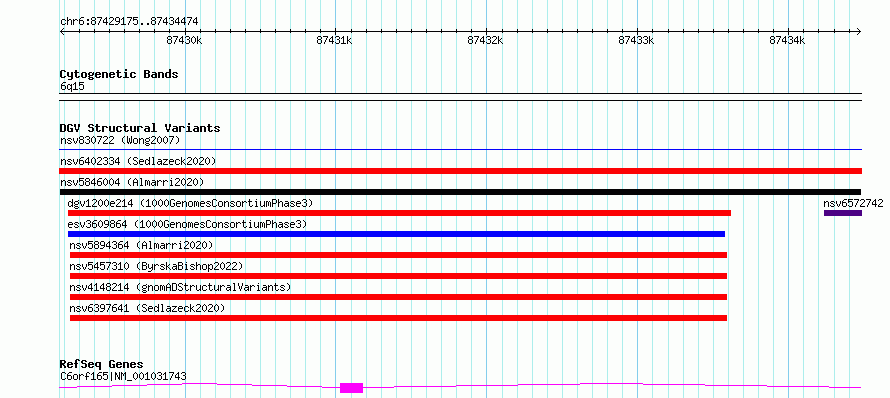Click the 87433k ruler mark
Viewport: 890px width, 398px height.
click(636, 40)
